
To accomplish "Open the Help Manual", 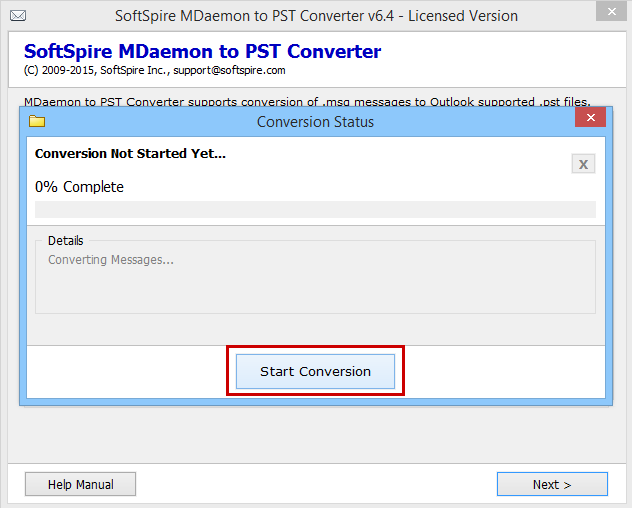I will [80, 484].
